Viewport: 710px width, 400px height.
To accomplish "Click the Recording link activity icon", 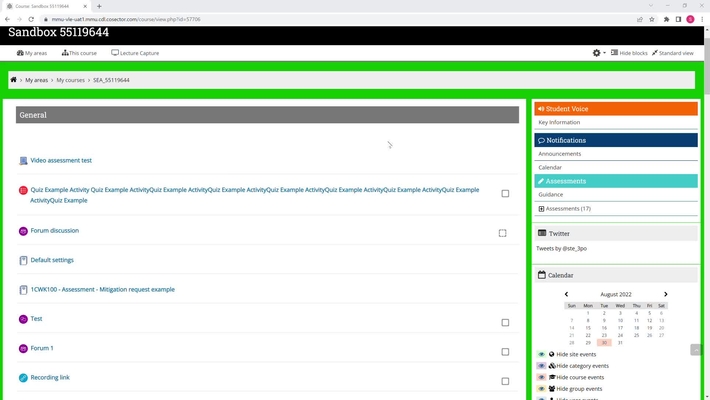I will [24, 378].
